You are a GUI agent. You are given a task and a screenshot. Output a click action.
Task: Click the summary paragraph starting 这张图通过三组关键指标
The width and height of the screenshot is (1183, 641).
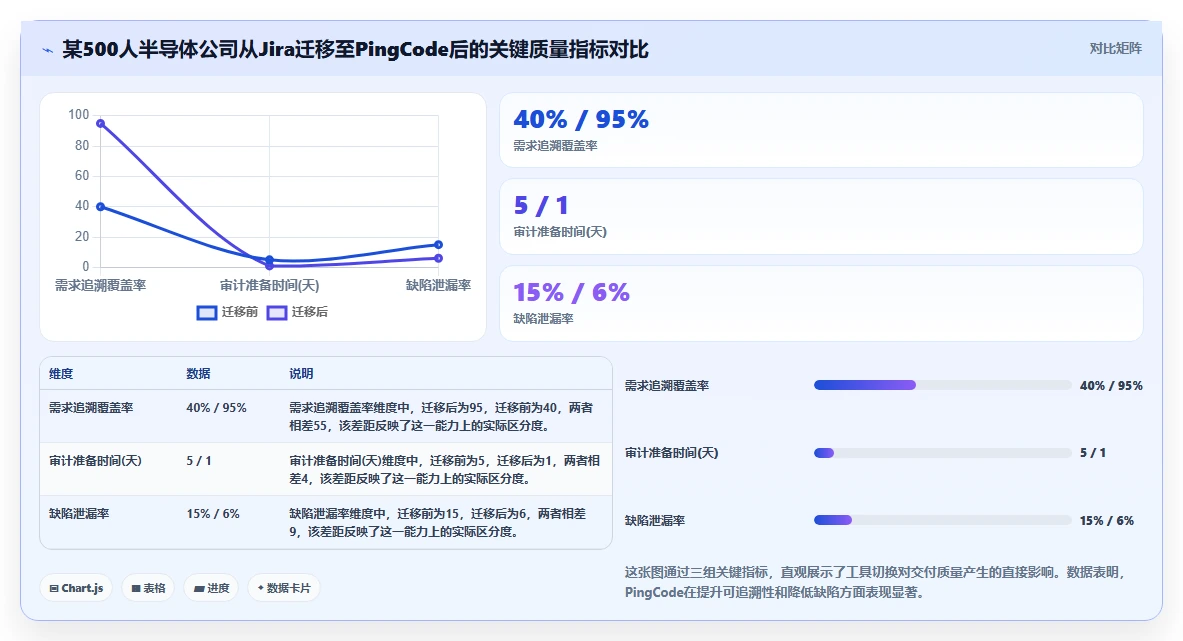tap(877, 582)
